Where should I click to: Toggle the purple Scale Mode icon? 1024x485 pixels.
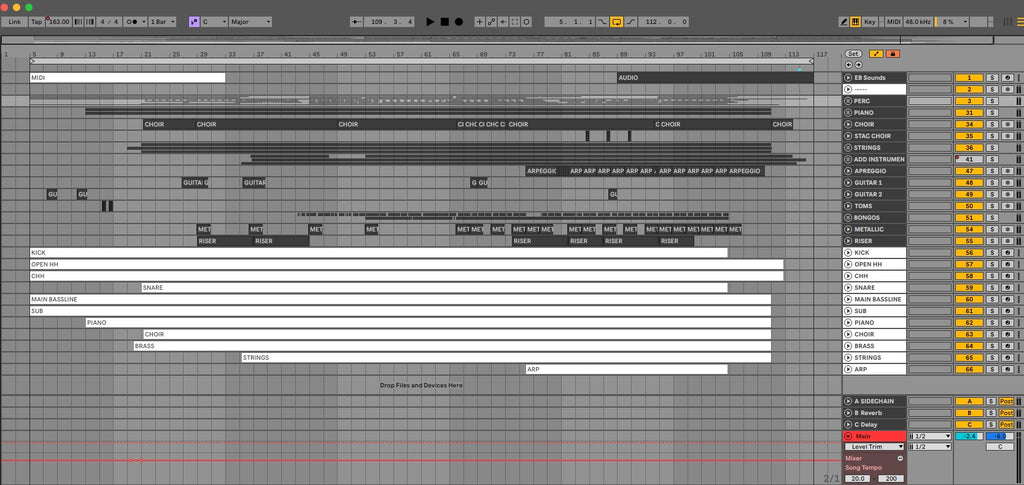194,22
